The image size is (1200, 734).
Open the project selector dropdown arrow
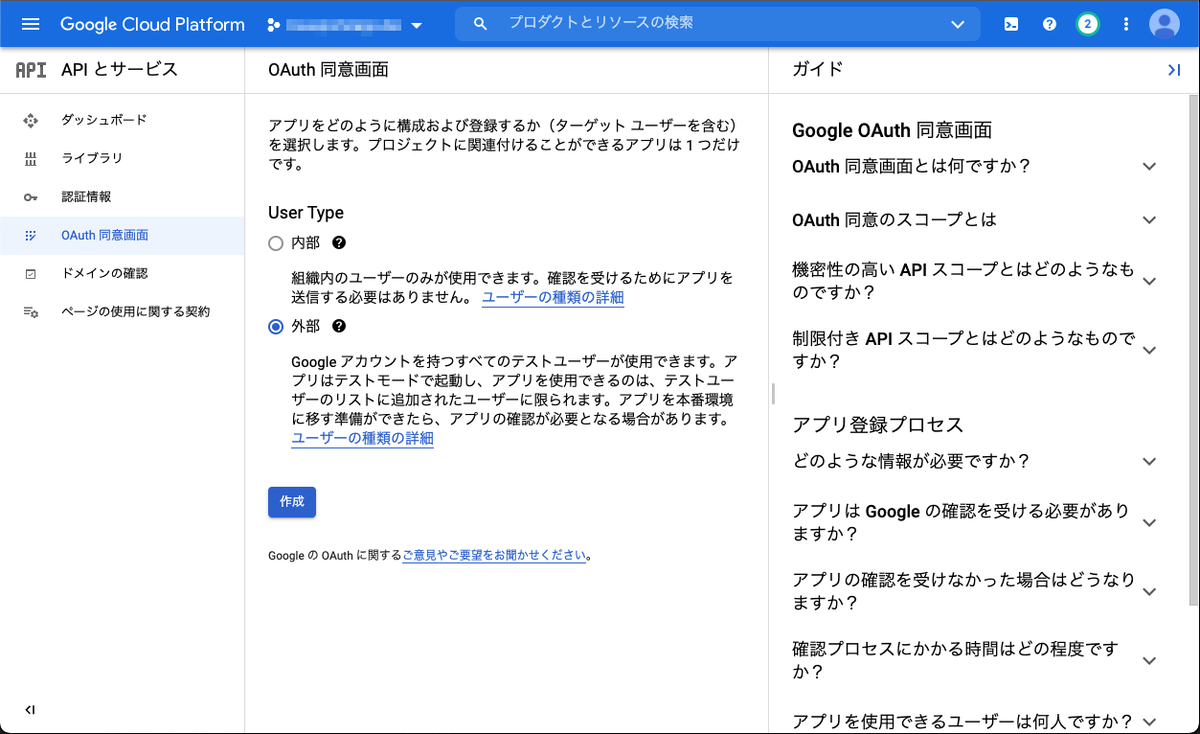417,25
